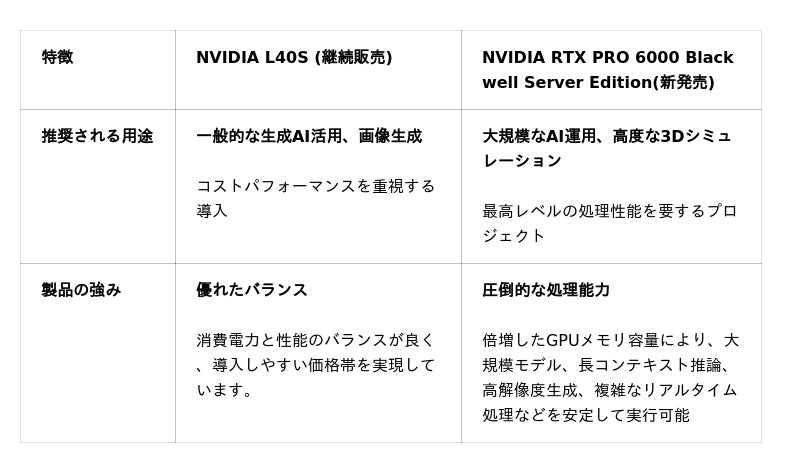
Task: Click the 消費電力と性能のバランス paragraph
Action: coord(315,340)
